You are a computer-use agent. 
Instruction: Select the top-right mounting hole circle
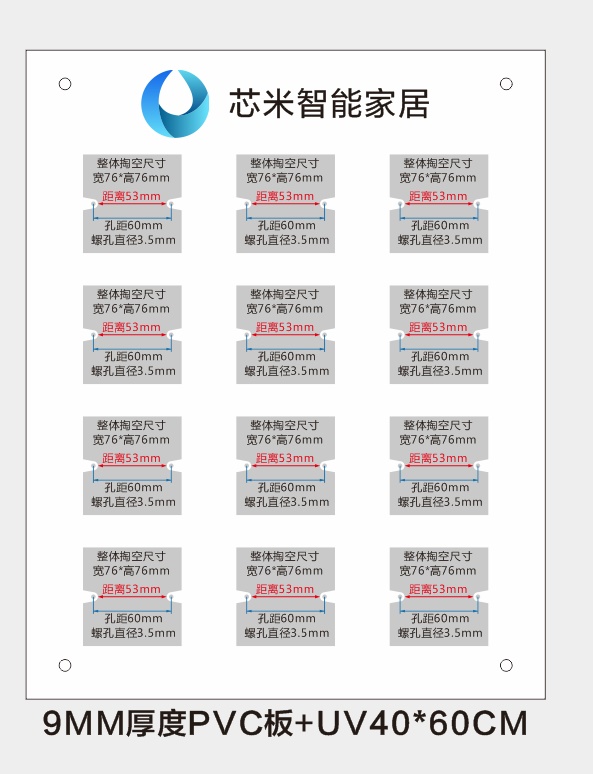pos(506,84)
